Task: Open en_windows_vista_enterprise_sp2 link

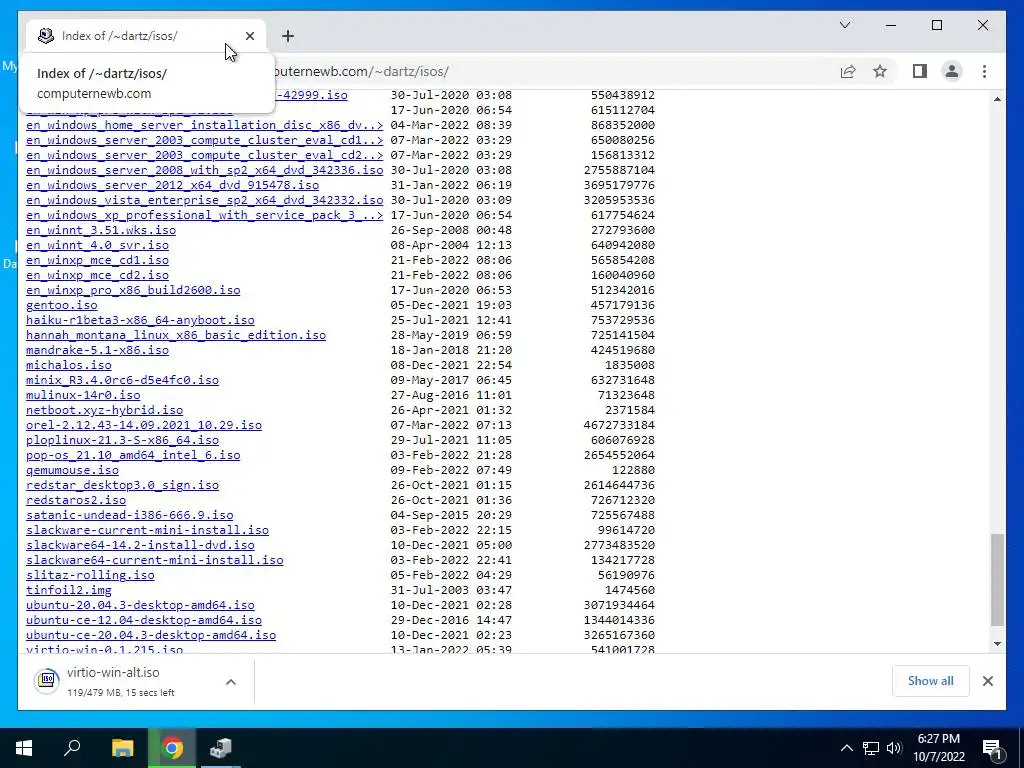Action: 204,200
